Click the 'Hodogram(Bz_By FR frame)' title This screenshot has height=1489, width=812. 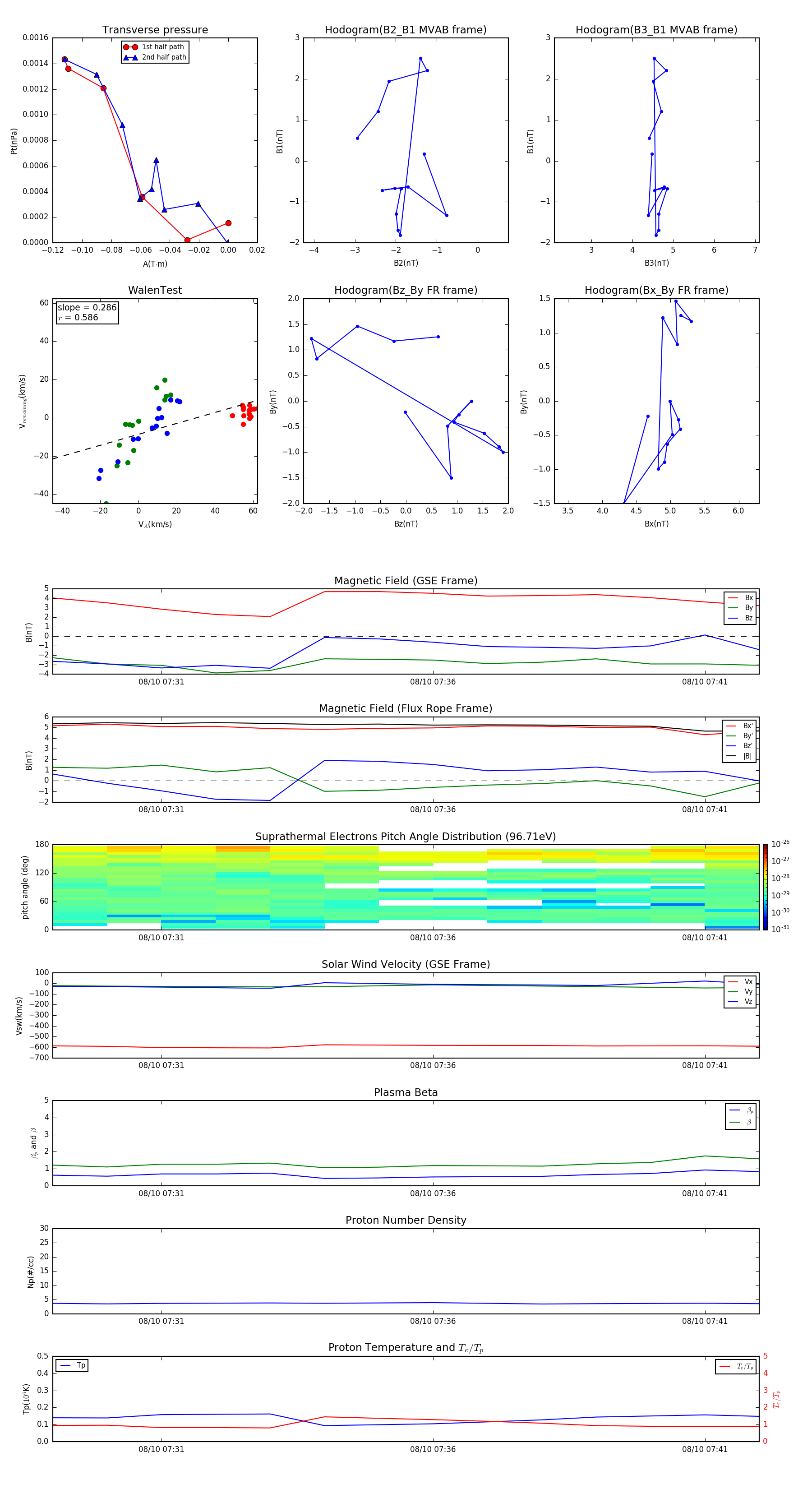406,290
